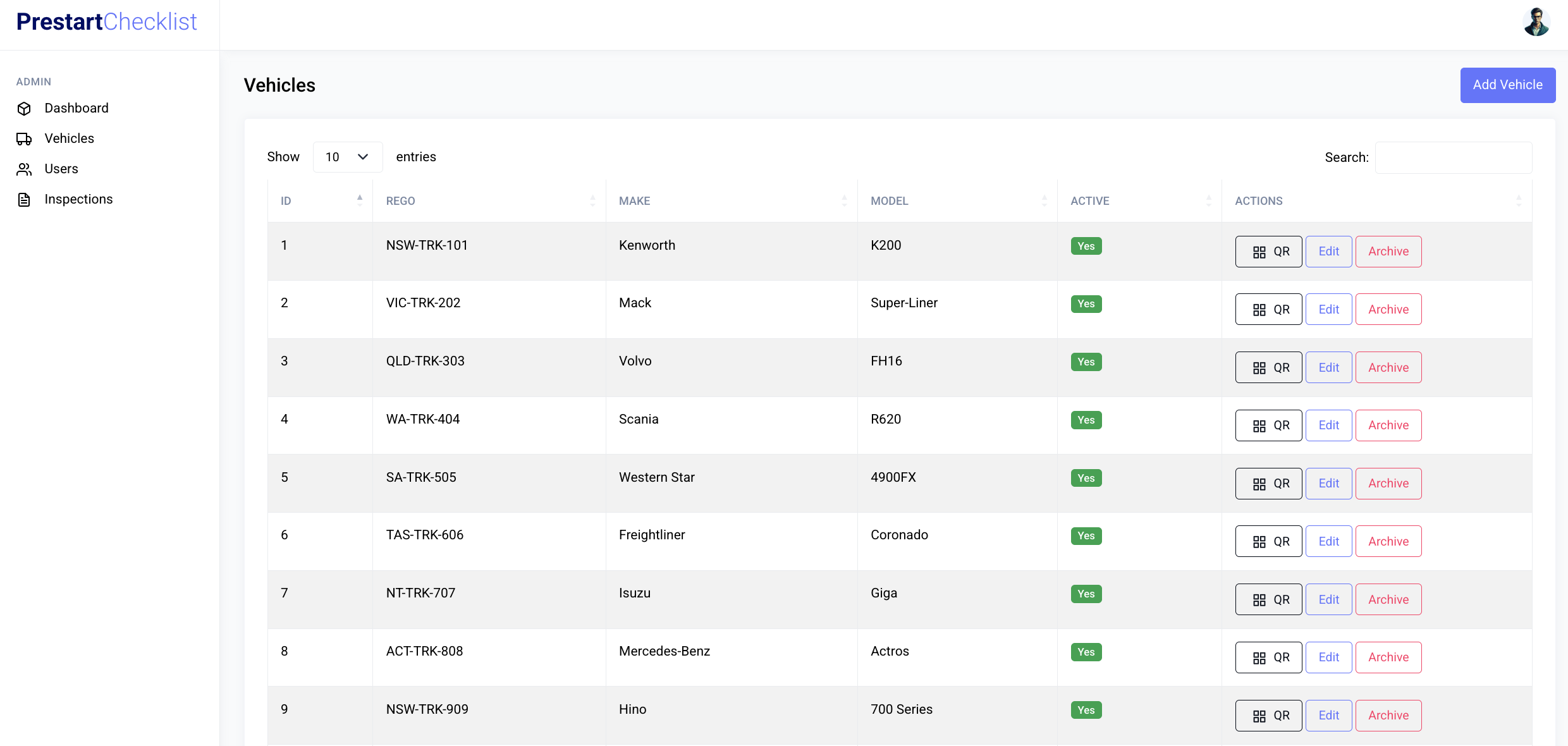
Task: Click the Dashboard cube icon in sidebar
Action: click(x=24, y=109)
